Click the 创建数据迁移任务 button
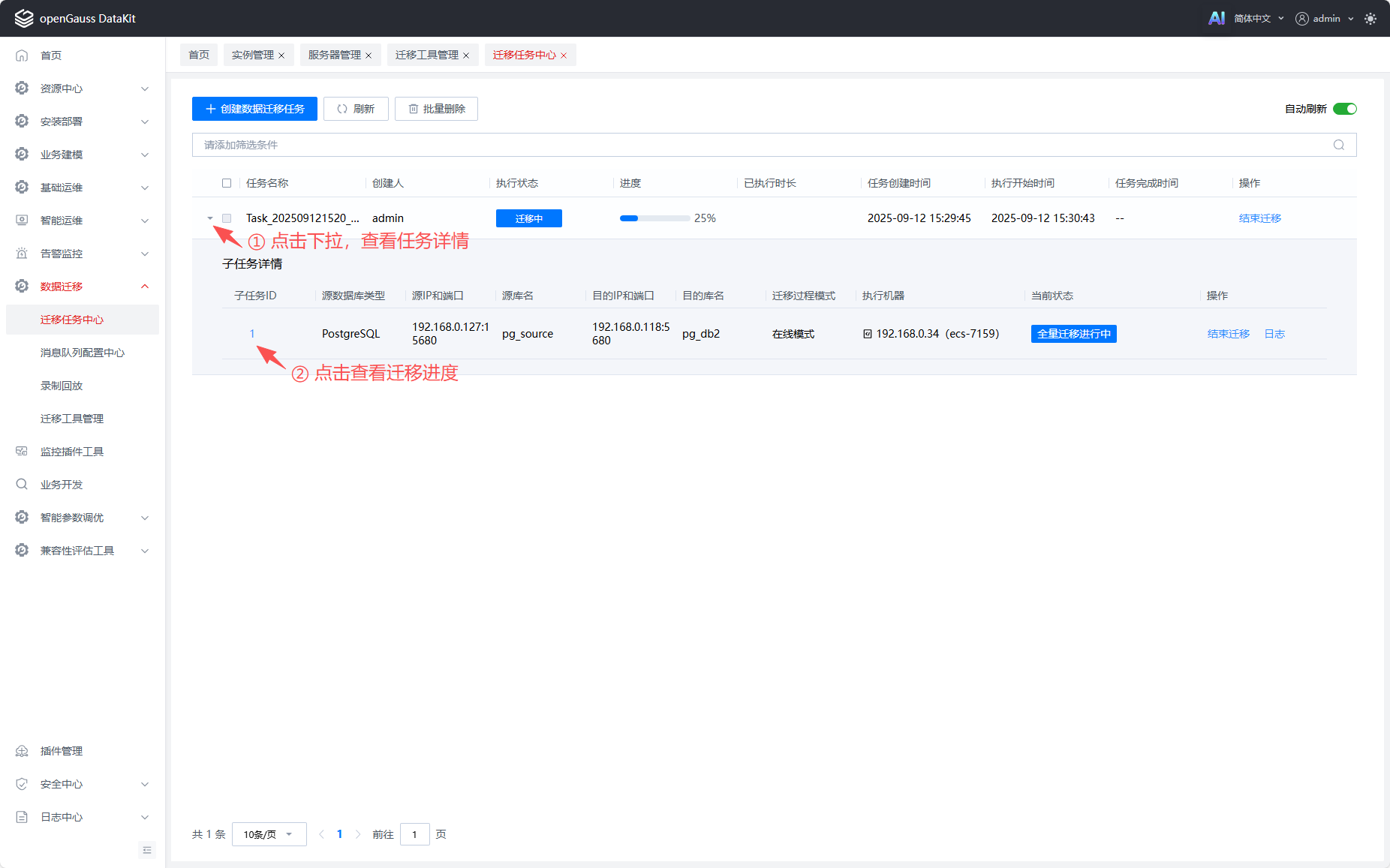 [x=254, y=109]
